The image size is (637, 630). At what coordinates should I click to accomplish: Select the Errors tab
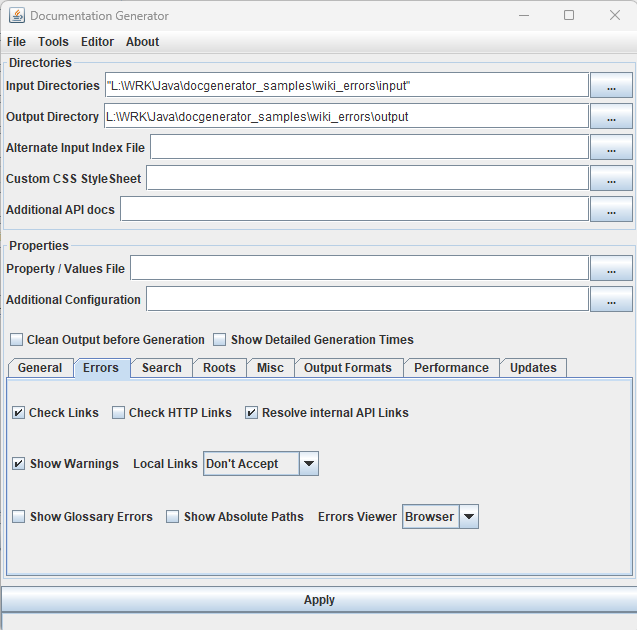point(102,368)
